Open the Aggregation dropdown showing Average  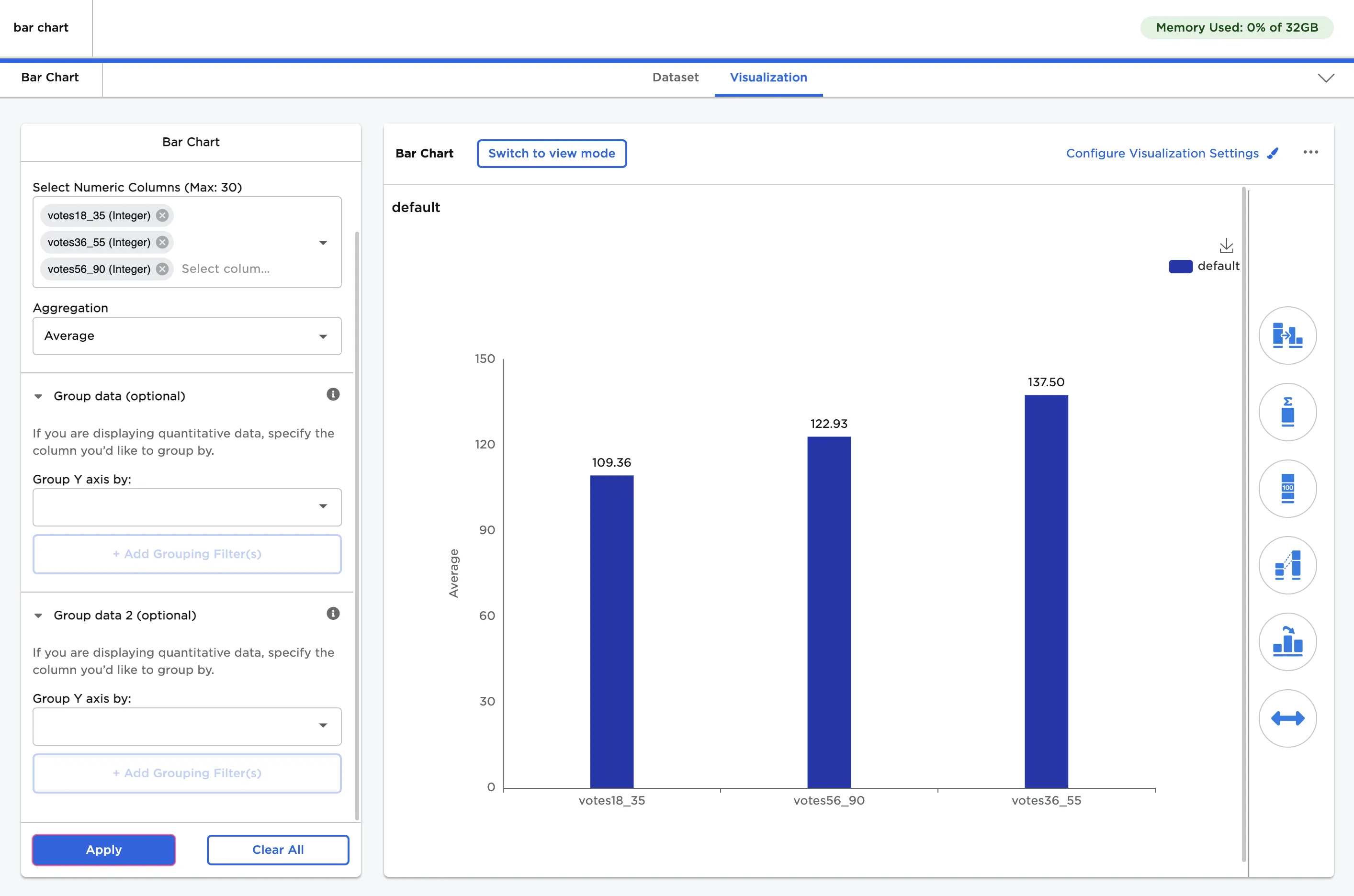(187, 336)
